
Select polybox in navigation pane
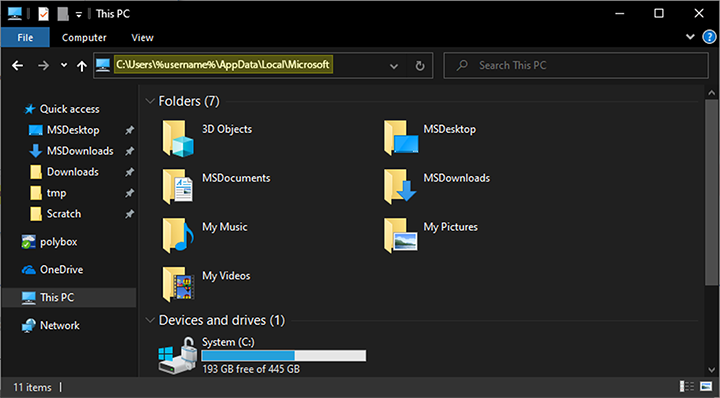tap(58, 242)
